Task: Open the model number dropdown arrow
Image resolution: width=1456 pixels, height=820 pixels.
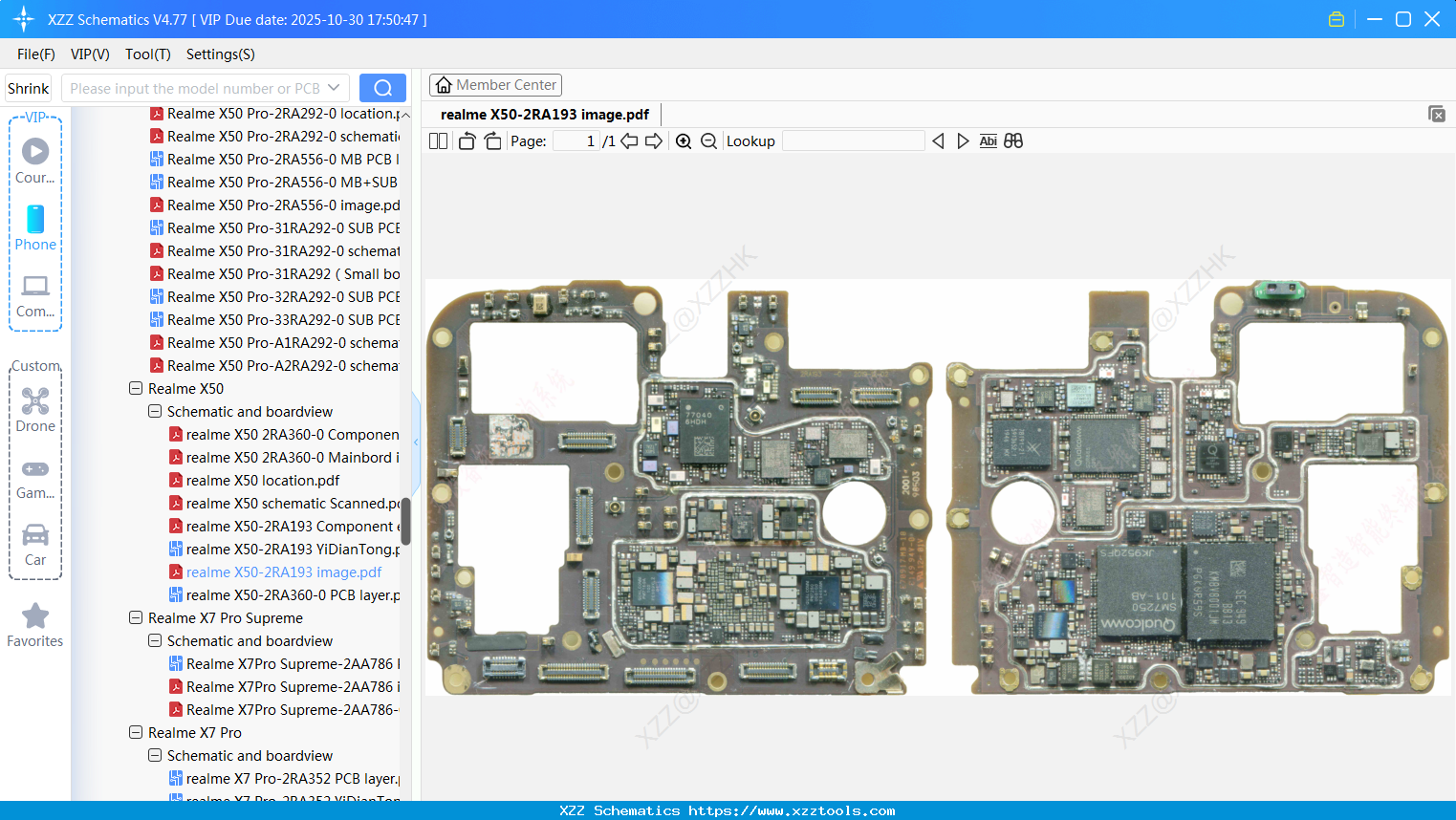Action: [x=334, y=88]
